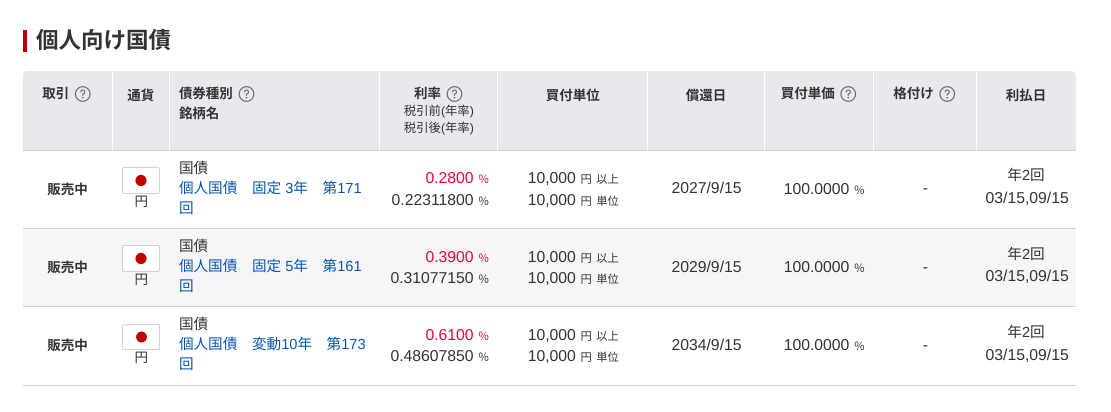
Task: Click help icon next to 格付け
Action: point(947,94)
